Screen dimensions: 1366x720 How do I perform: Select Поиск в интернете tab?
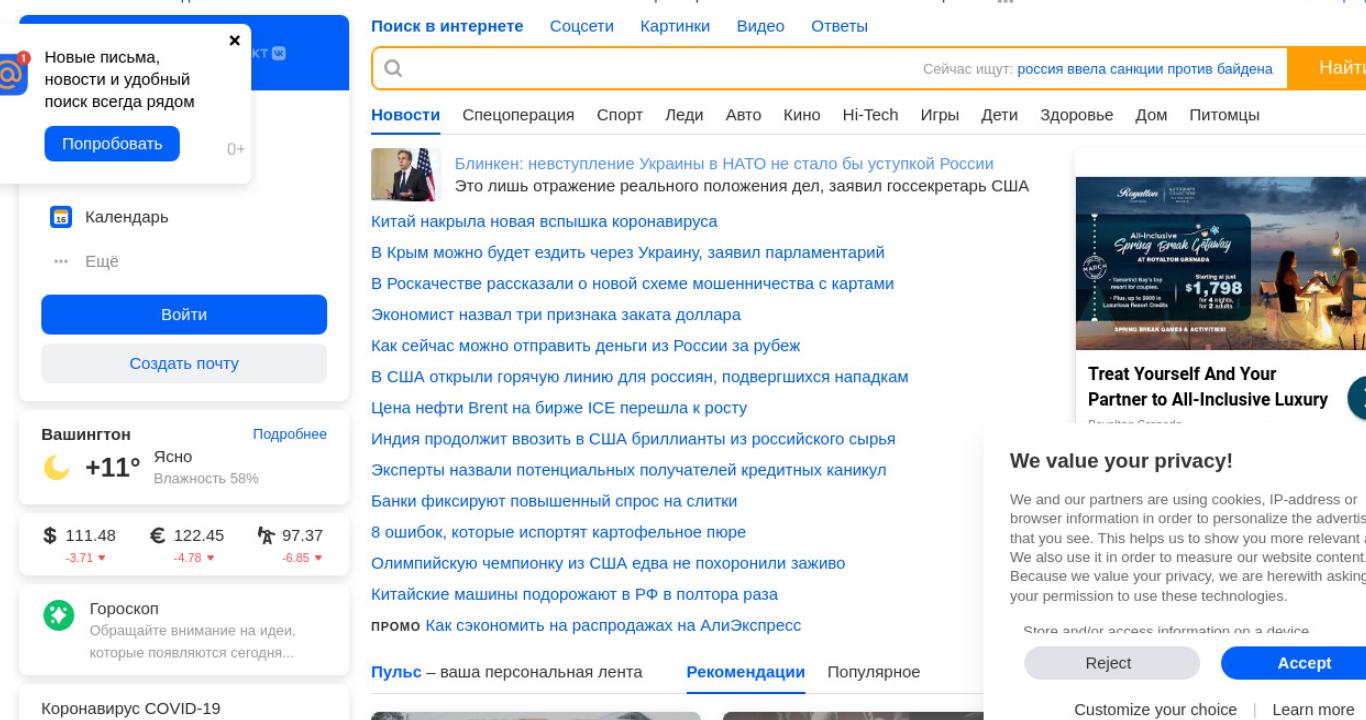pos(447,26)
